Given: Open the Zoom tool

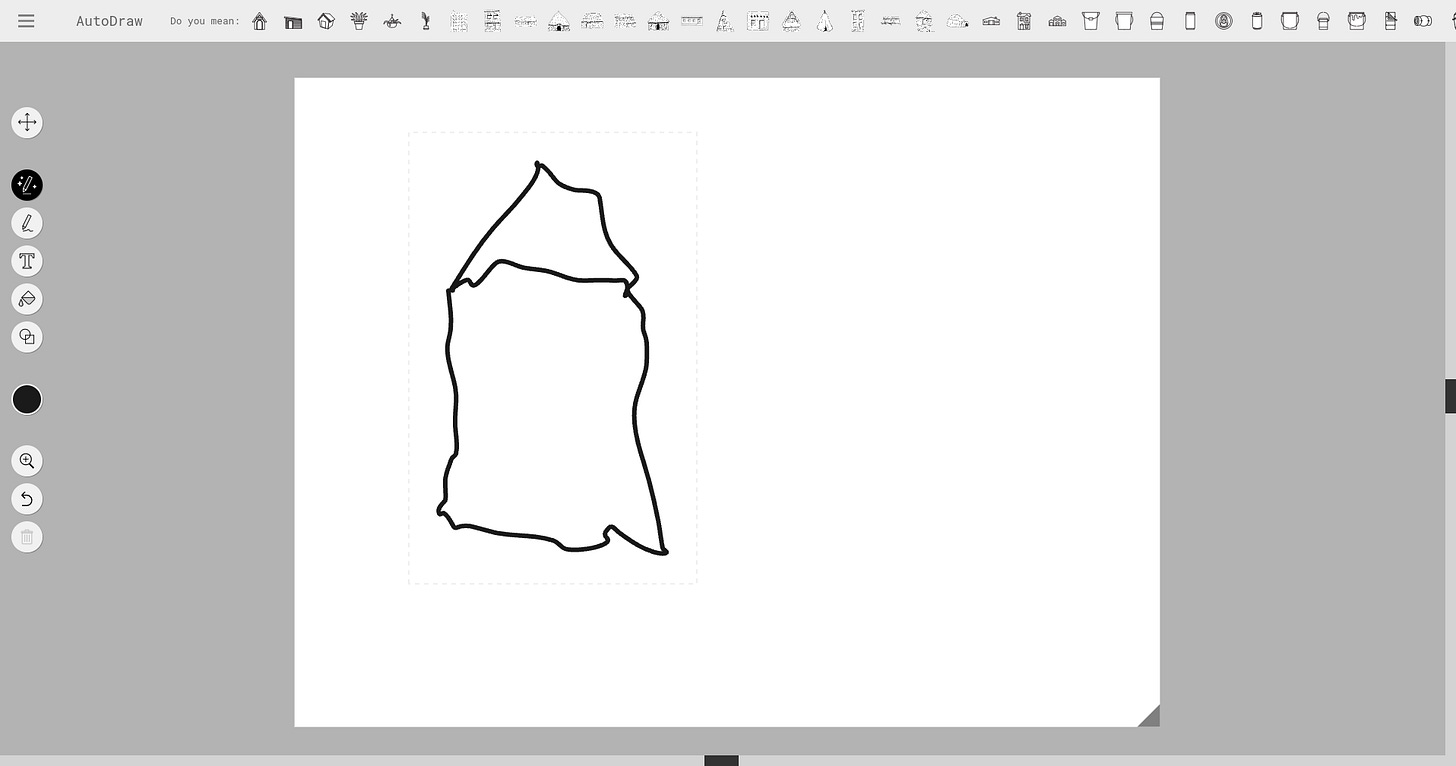Looking at the screenshot, I should pyautogui.click(x=27, y=461).
